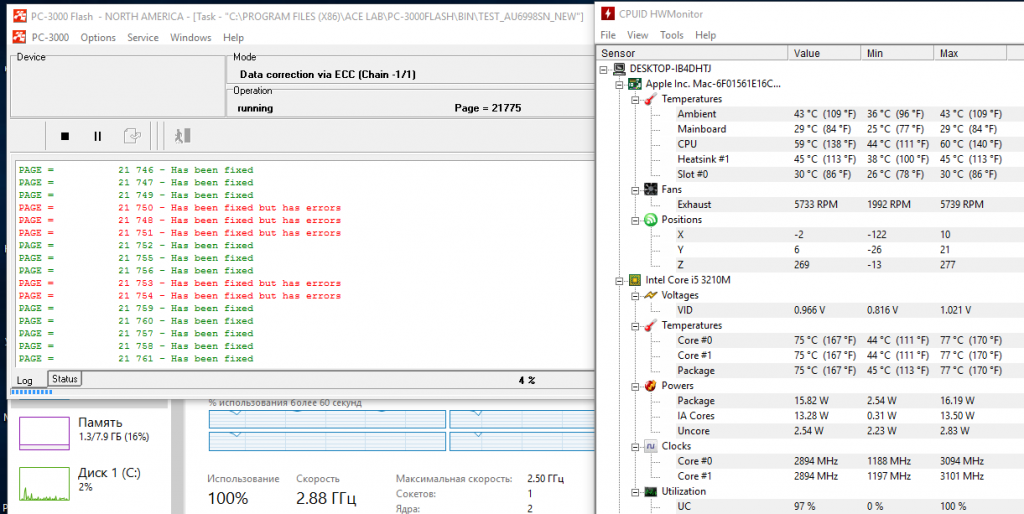Image resolution: width=1024 pixels, height=514 pixels.
Task: Open the Service menu in PC-3000
Action: tap(143, 38)
